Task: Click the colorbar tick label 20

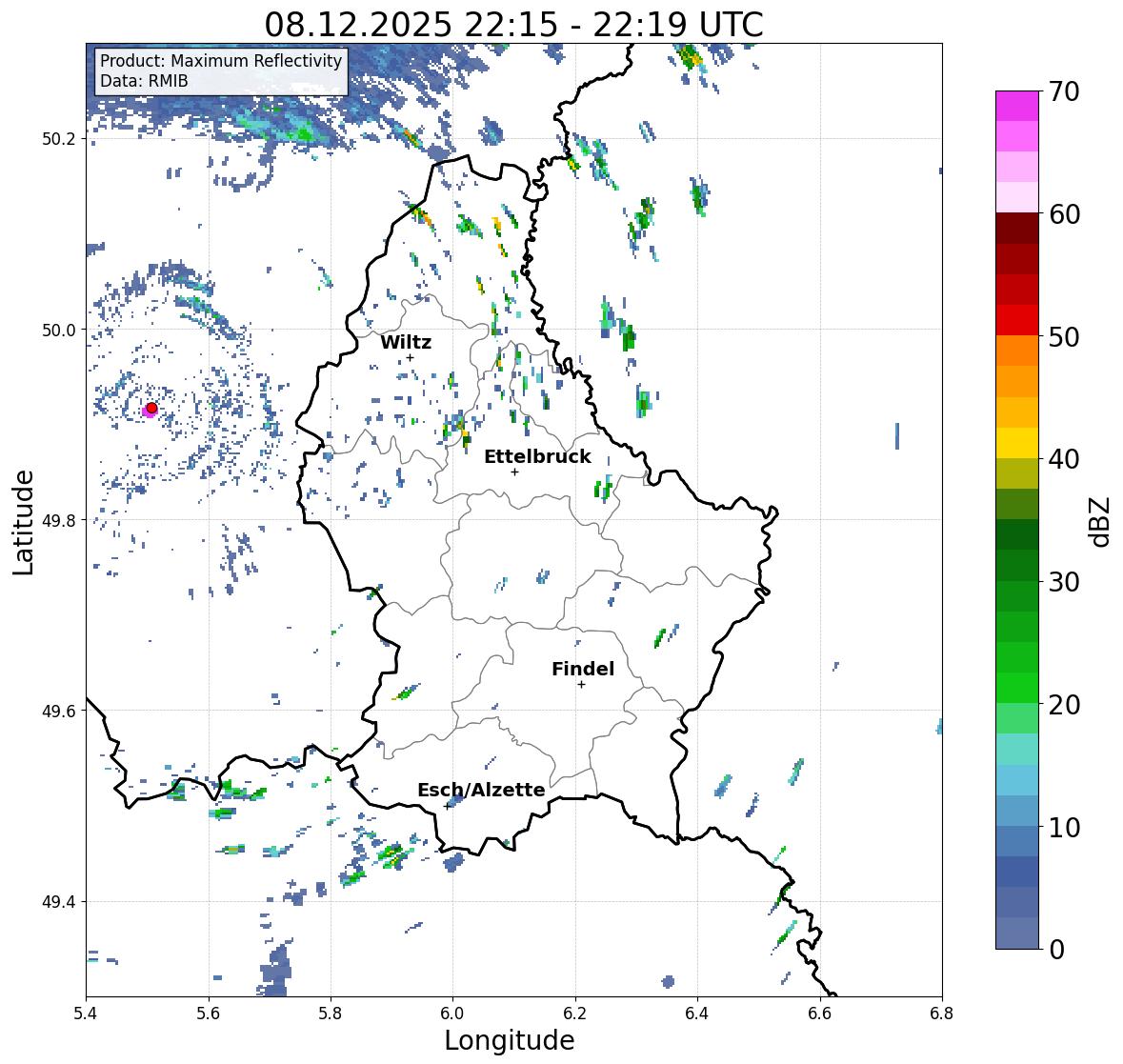Action: [1064, 705]
